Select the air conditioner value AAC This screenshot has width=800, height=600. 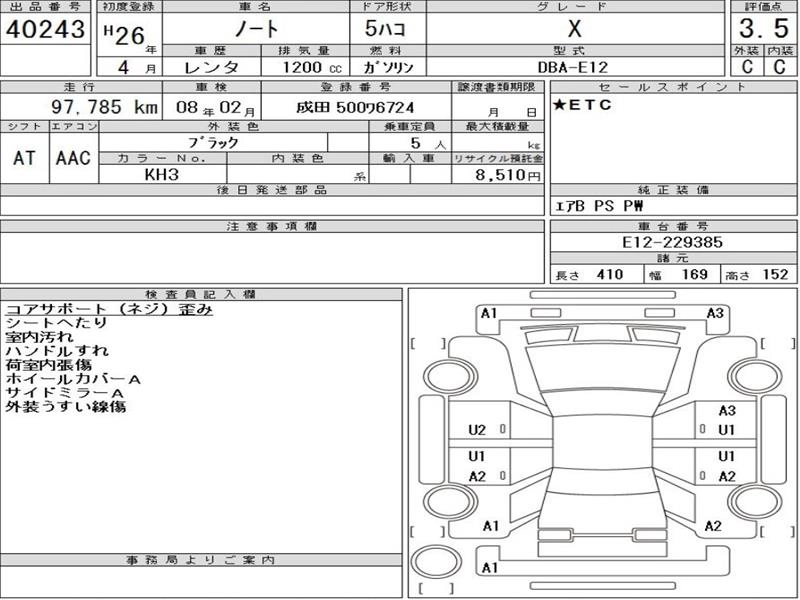(73, 158)
